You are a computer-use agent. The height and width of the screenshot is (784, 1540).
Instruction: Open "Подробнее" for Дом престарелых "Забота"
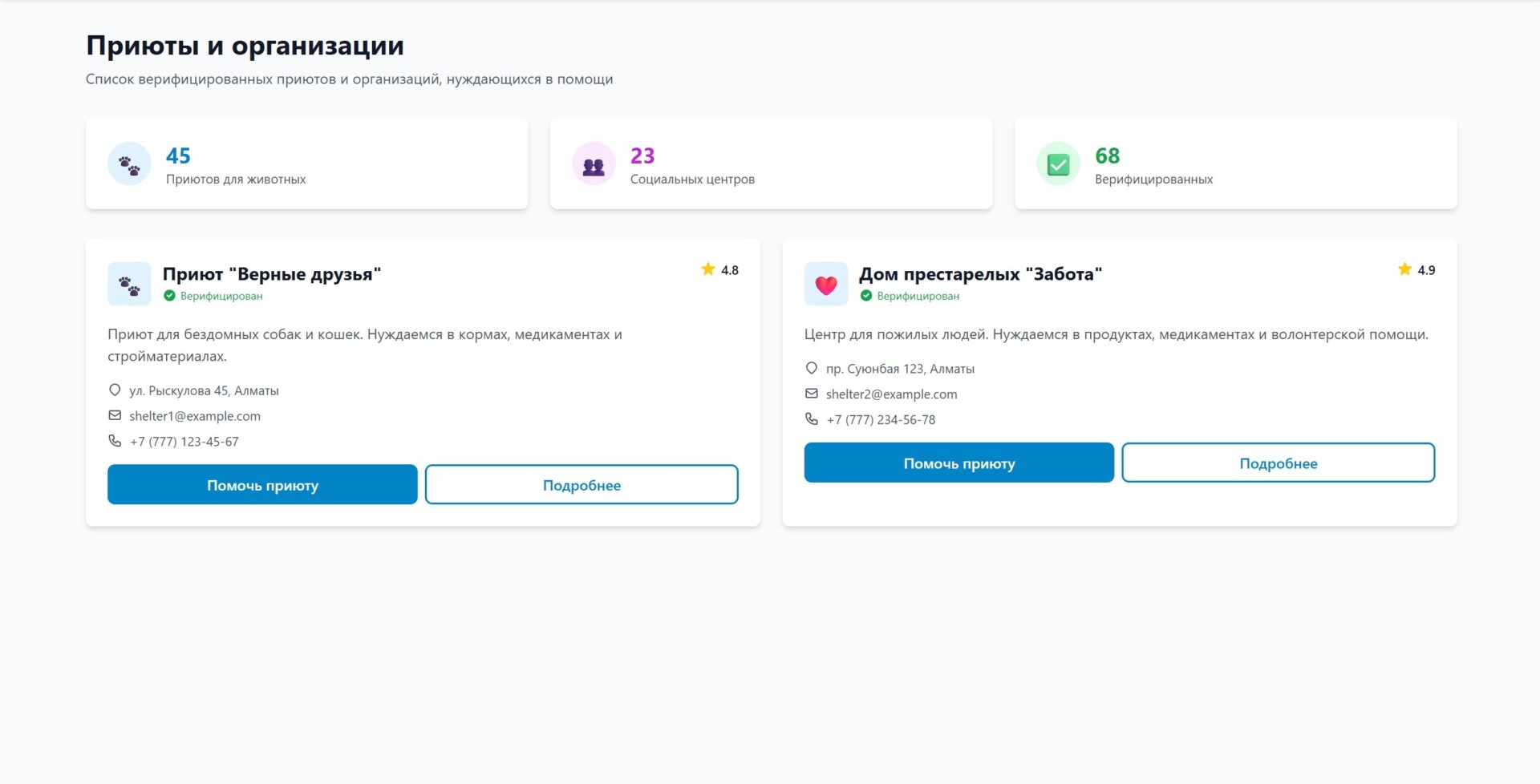[1279, 463]
